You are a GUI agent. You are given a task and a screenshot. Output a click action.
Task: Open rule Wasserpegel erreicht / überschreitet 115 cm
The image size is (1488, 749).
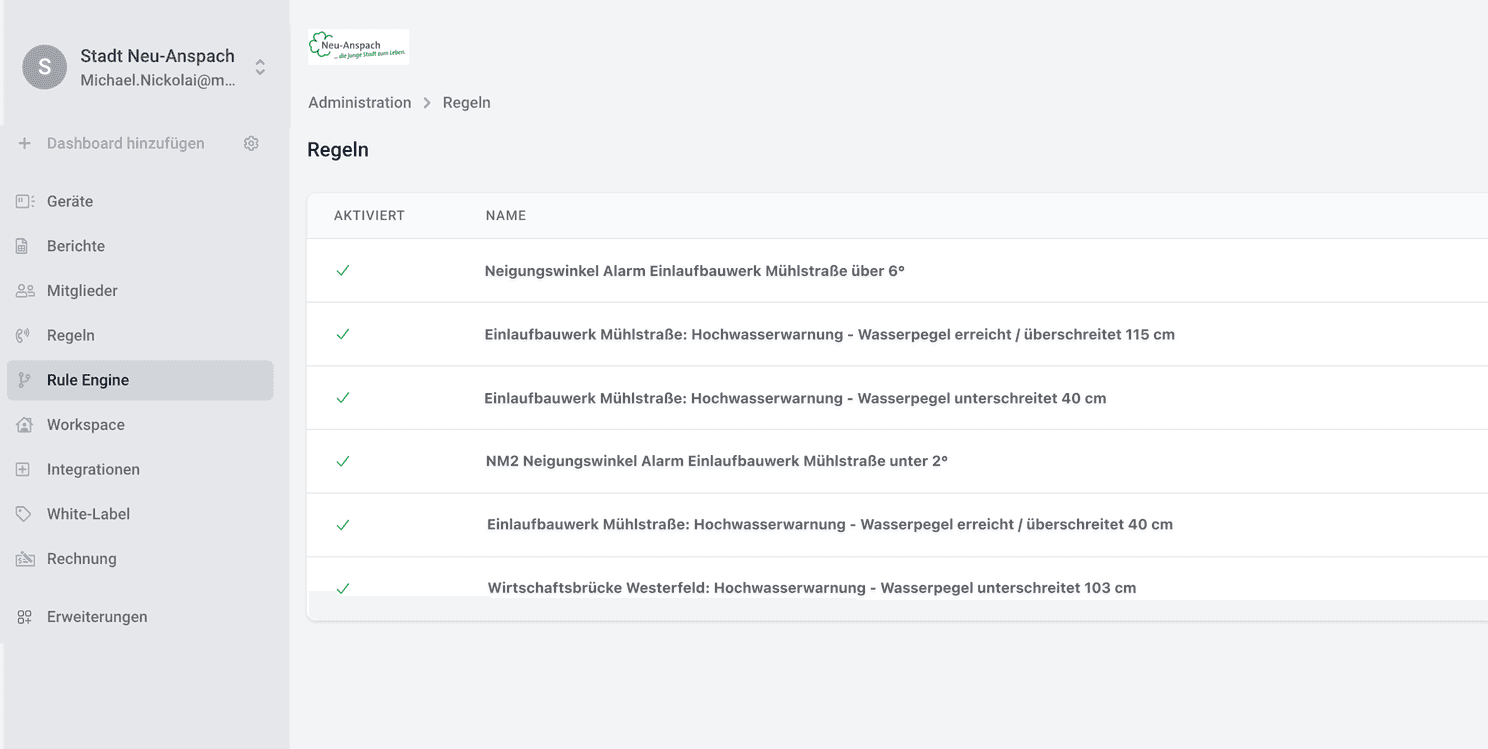point(830,334)
